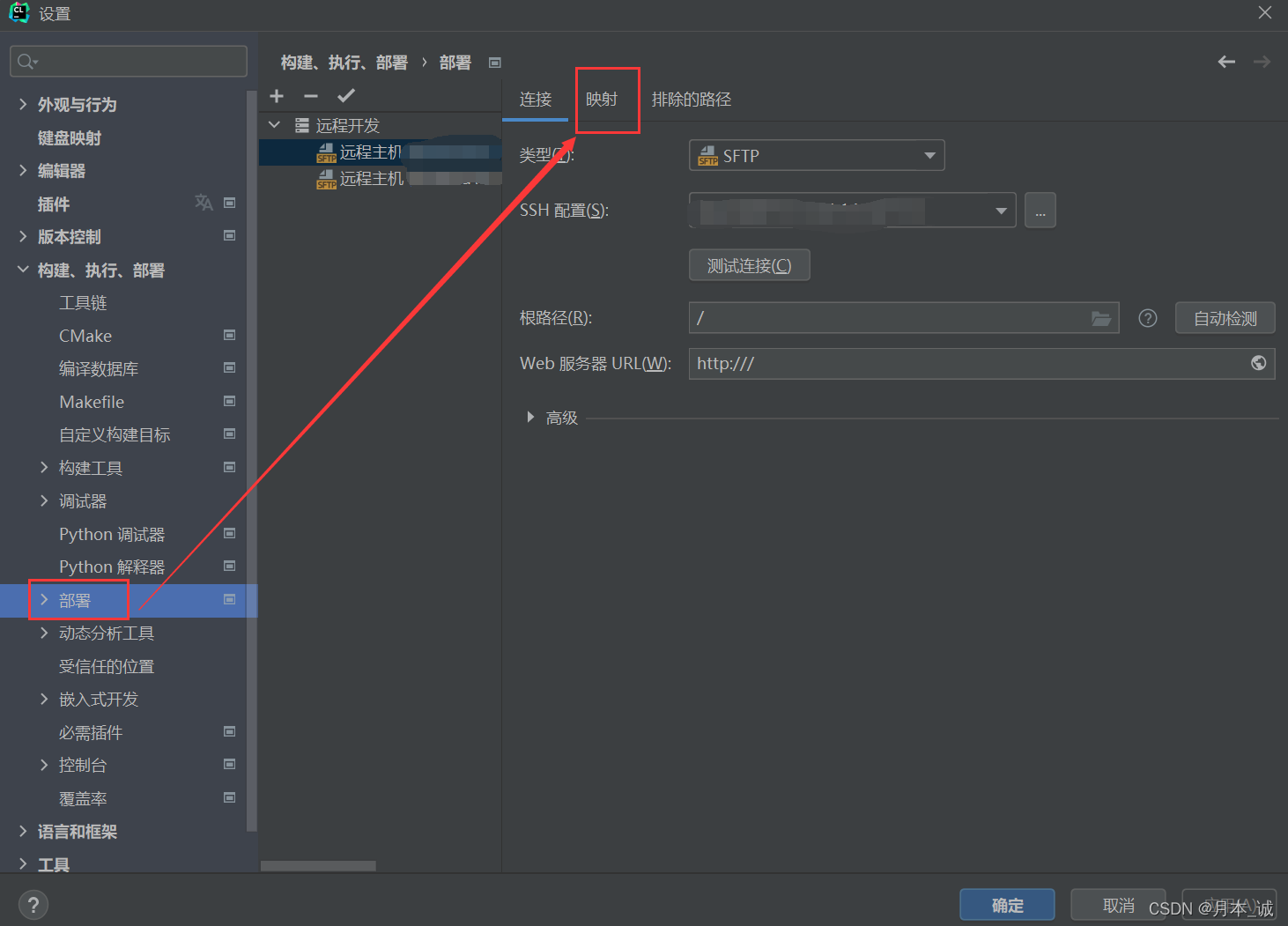Click project-level icon beside 构建工具

[230, 467]
